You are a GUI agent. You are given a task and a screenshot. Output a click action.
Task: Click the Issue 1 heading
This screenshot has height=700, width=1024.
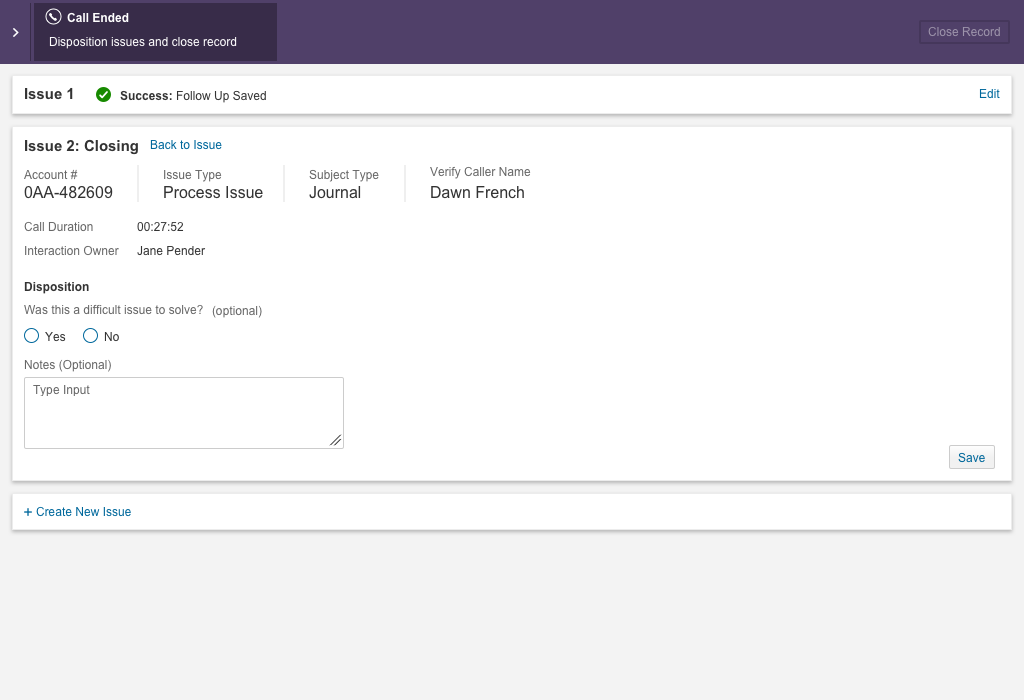tap(49, 94)
